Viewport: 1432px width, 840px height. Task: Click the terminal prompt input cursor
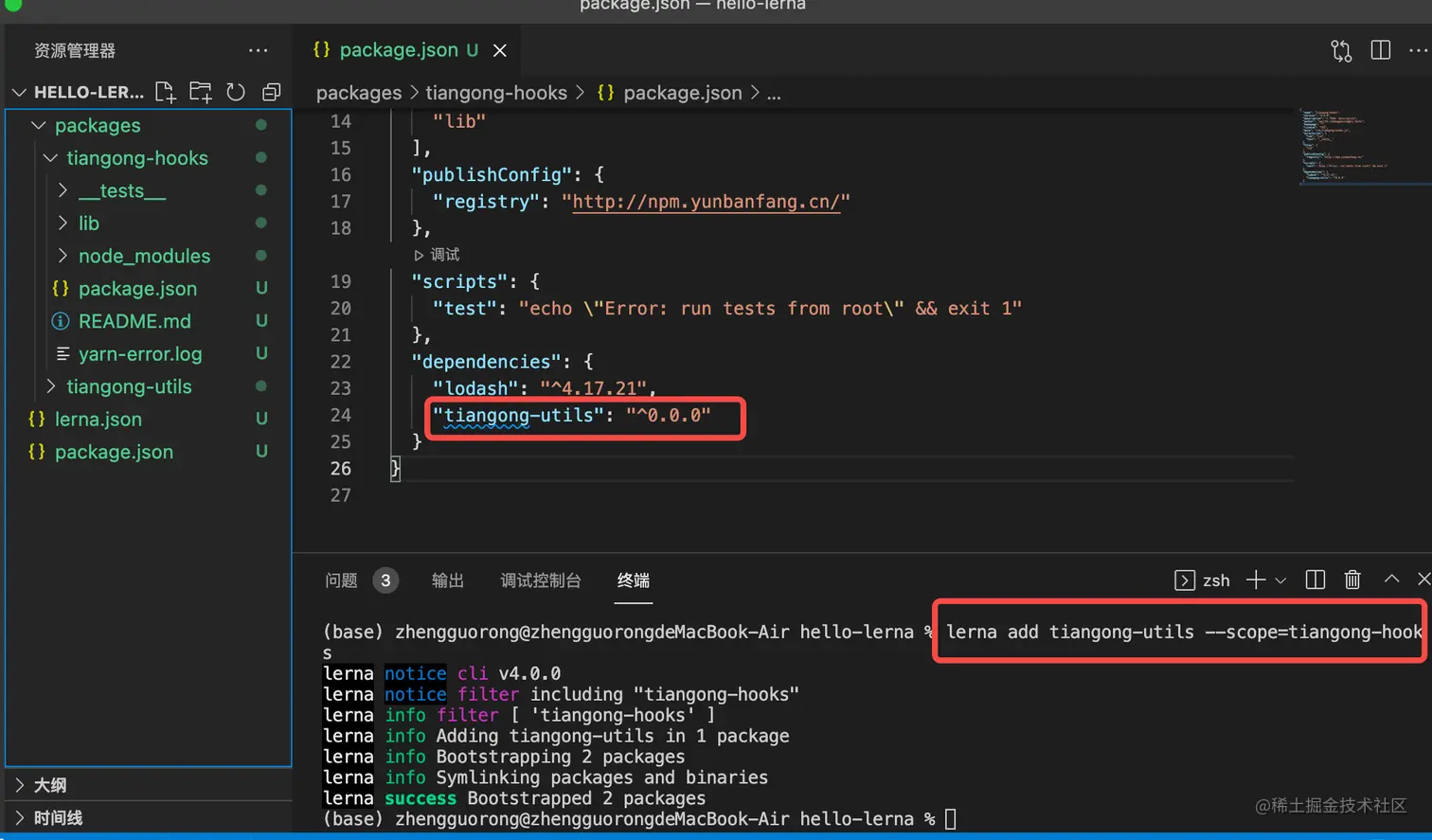click(x=951, y=819)
